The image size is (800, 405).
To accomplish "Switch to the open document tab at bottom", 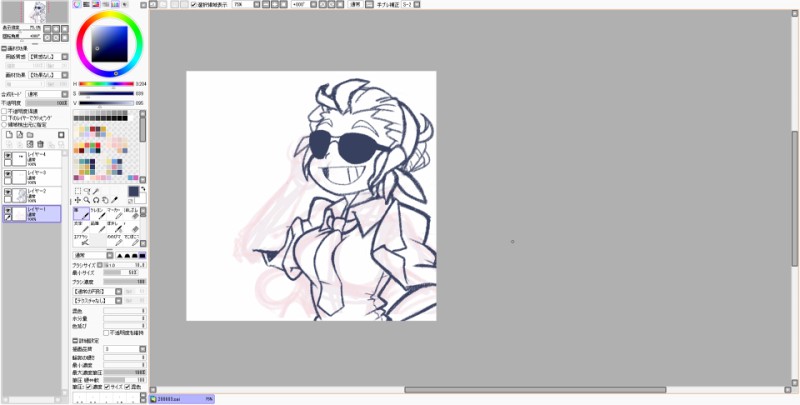I will click(182, 399).
